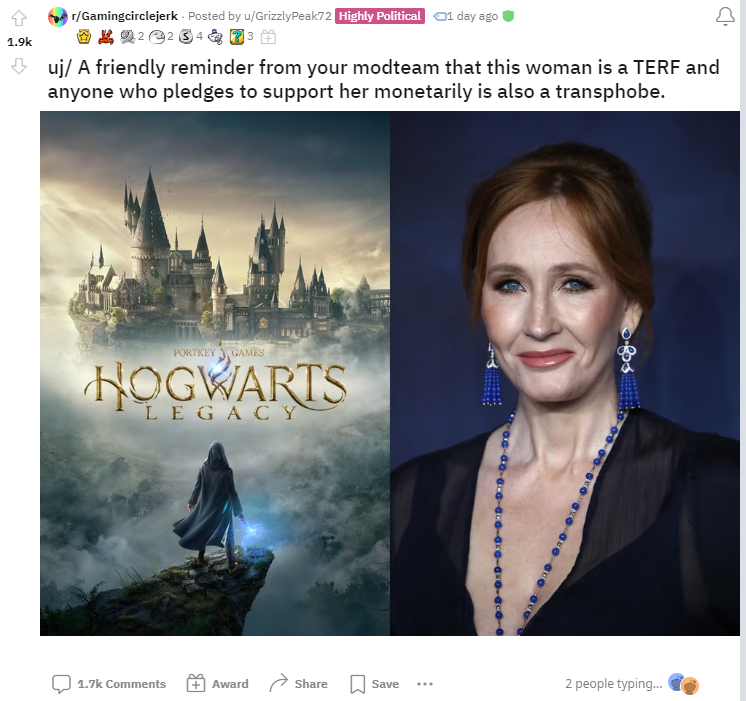The height and width of the screenshot is (701, 746).
Task: Filter by the Highly Political flair
Action: coord(380,16)
